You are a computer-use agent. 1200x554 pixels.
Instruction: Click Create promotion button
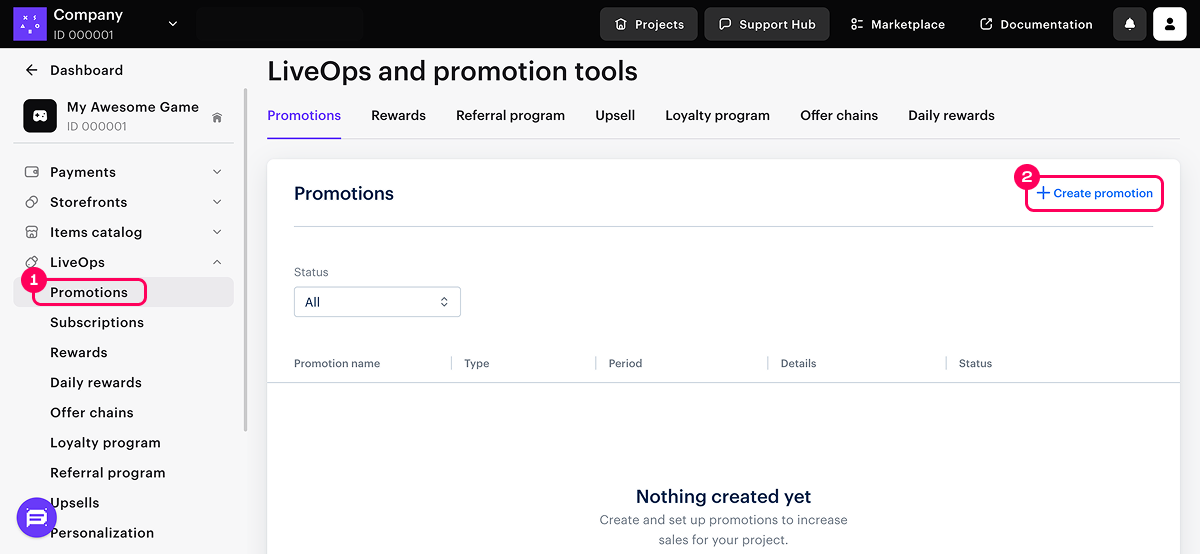click(x=1094, y=193)
